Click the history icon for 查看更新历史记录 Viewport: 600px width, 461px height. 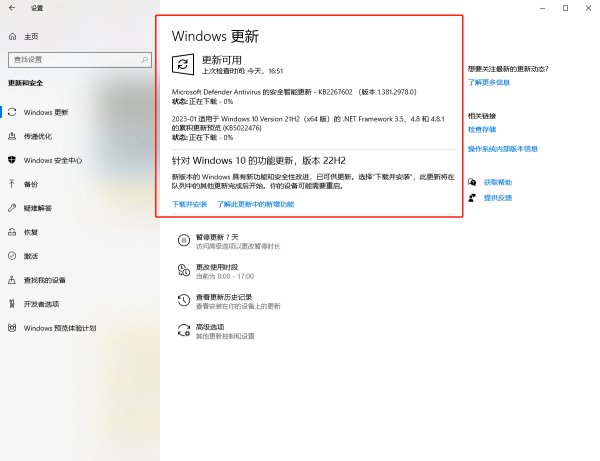184,300
